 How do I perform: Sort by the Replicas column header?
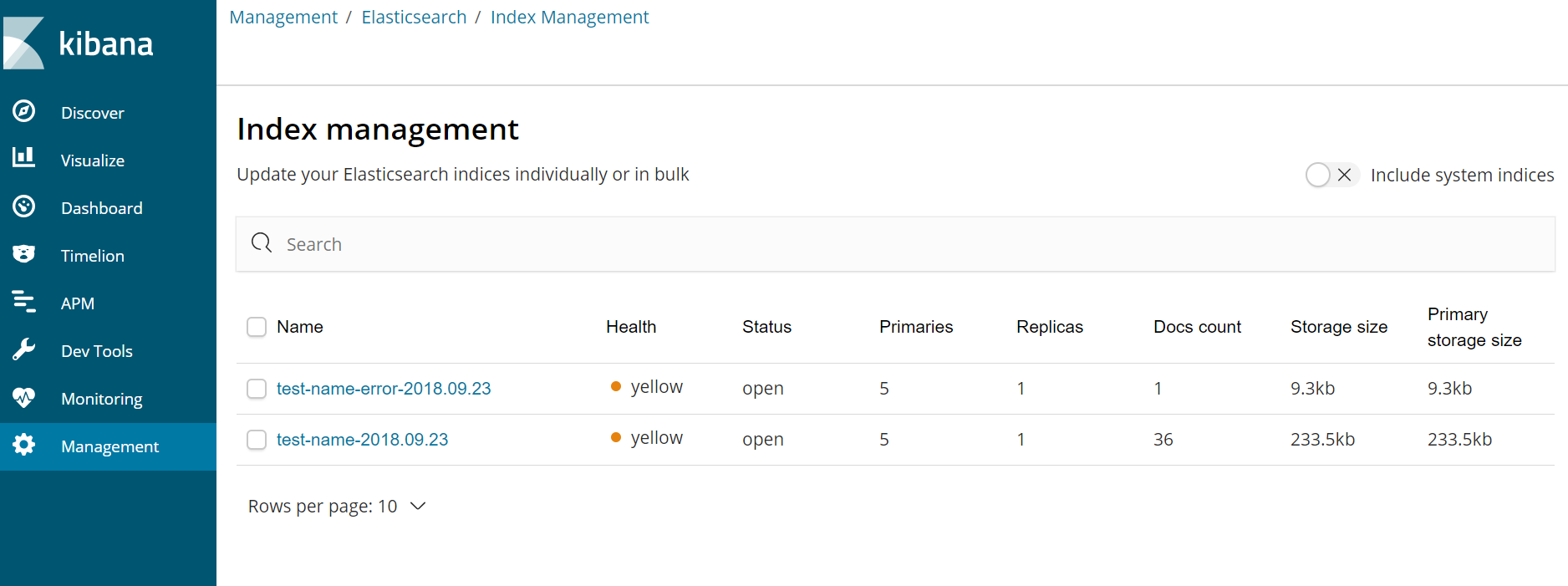pos(1050,327)
